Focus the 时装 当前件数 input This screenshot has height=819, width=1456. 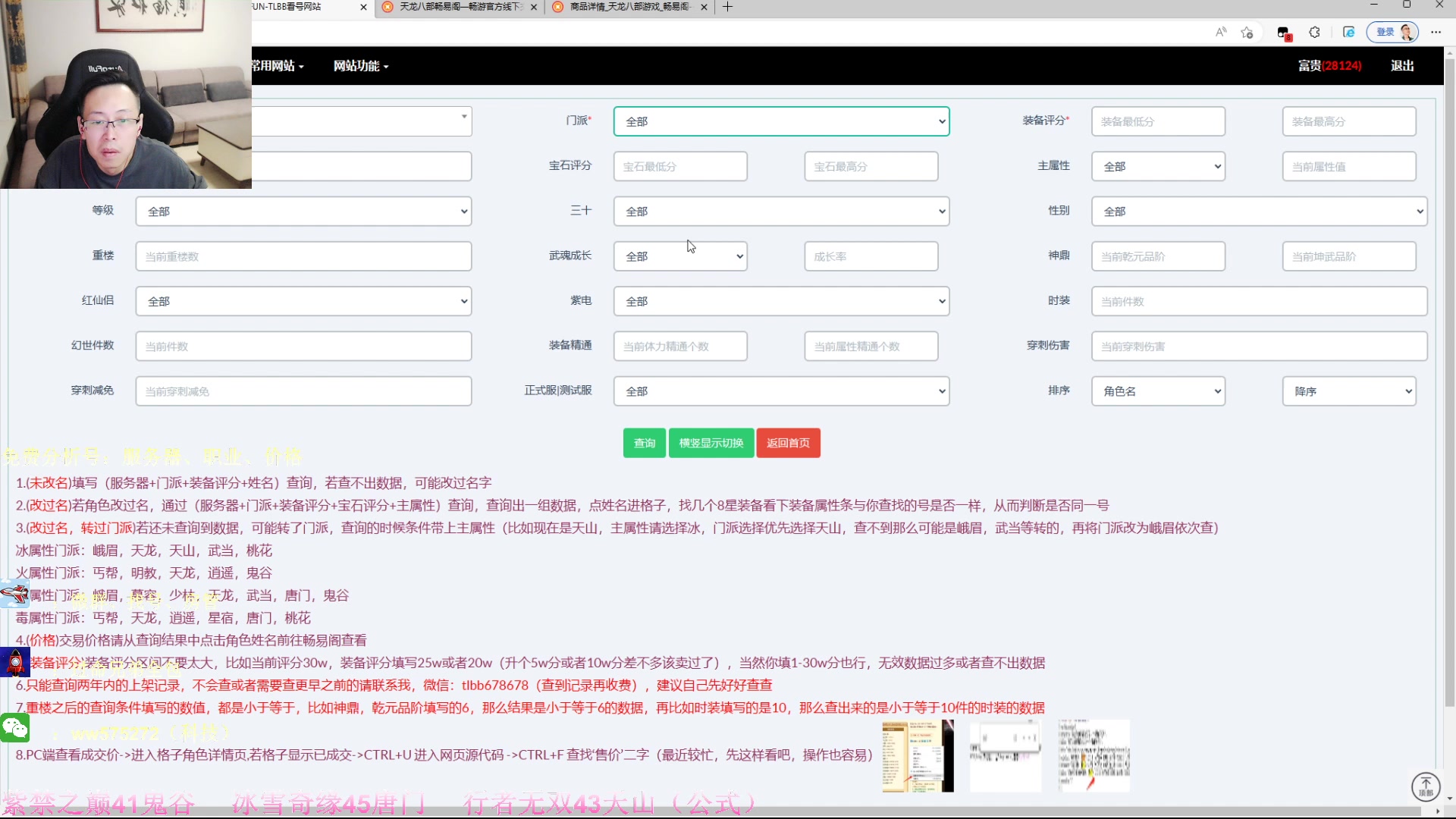click(x=1259, y=301)
